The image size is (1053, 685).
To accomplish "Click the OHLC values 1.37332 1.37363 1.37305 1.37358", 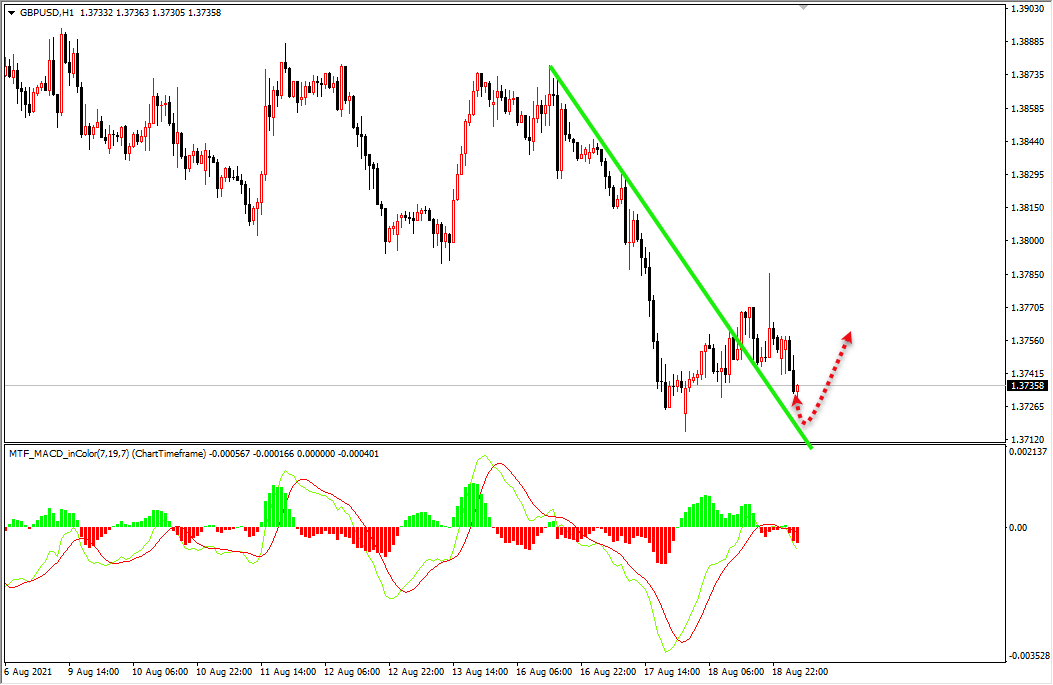I will pyautogui.click(x=150, y=13).
